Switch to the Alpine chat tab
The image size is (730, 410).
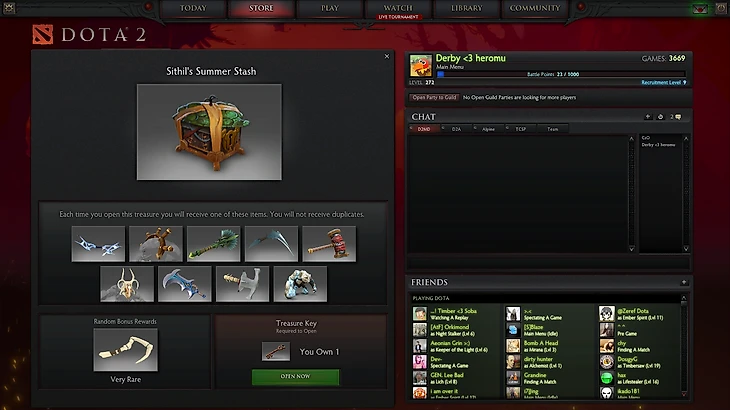click(x=488, y=129)
